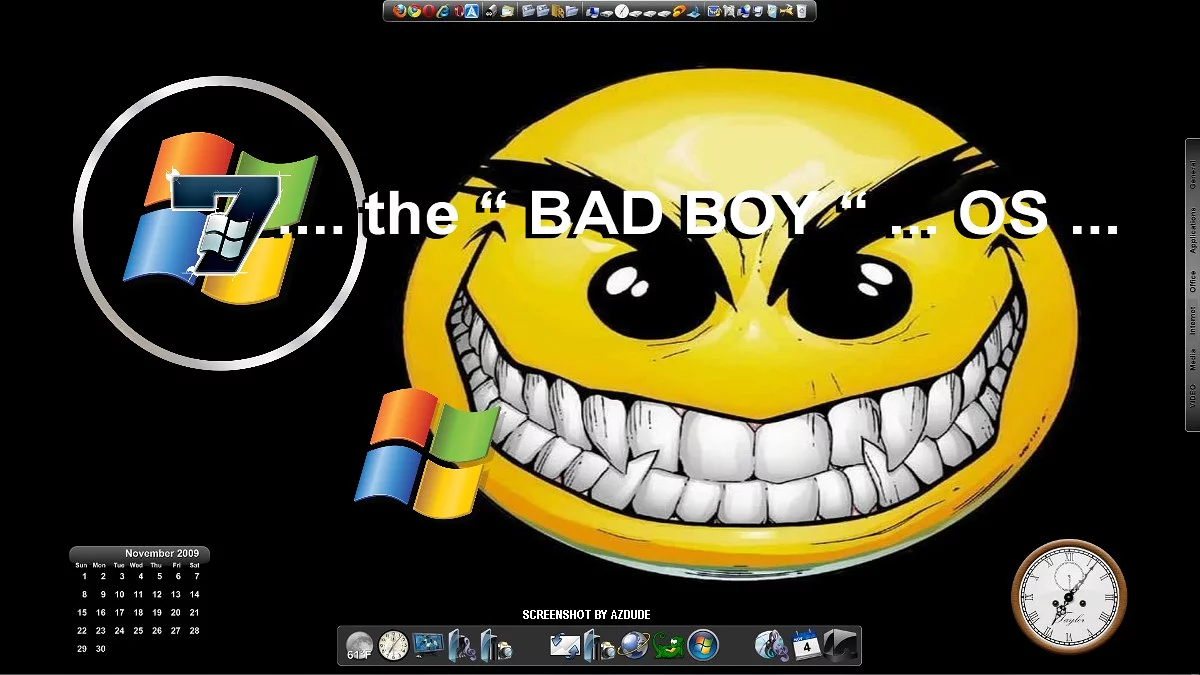
Task: Launch Google Chrome from the top dock
Action: [x=414, y=12]
